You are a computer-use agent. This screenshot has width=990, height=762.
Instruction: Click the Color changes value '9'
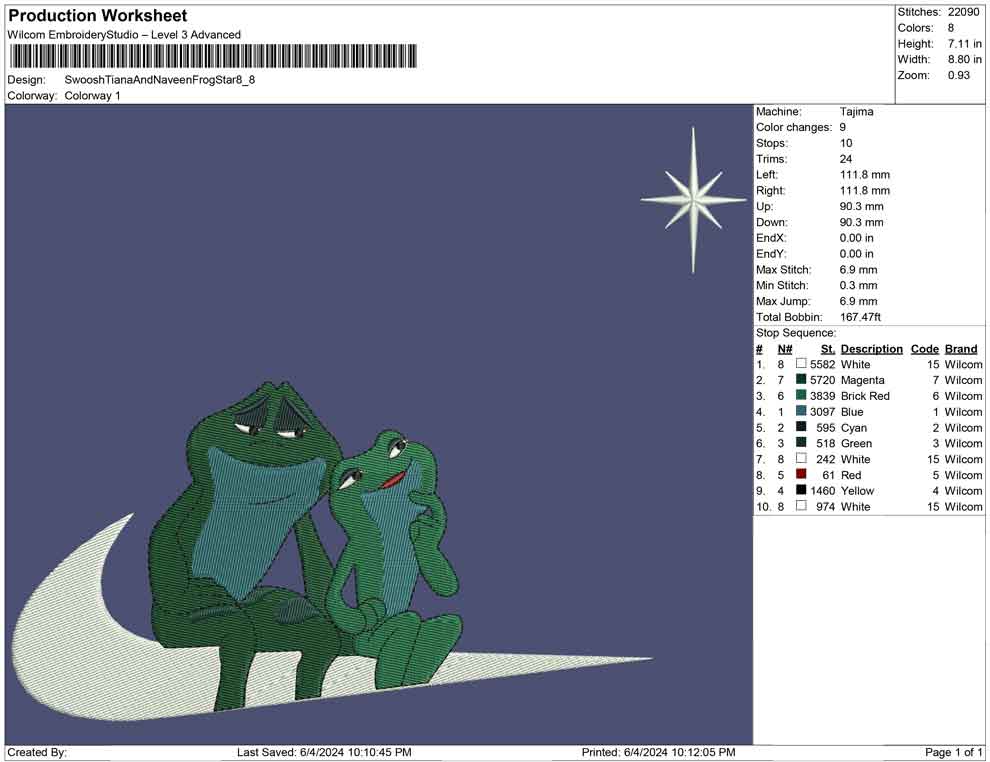coord(843,128)
